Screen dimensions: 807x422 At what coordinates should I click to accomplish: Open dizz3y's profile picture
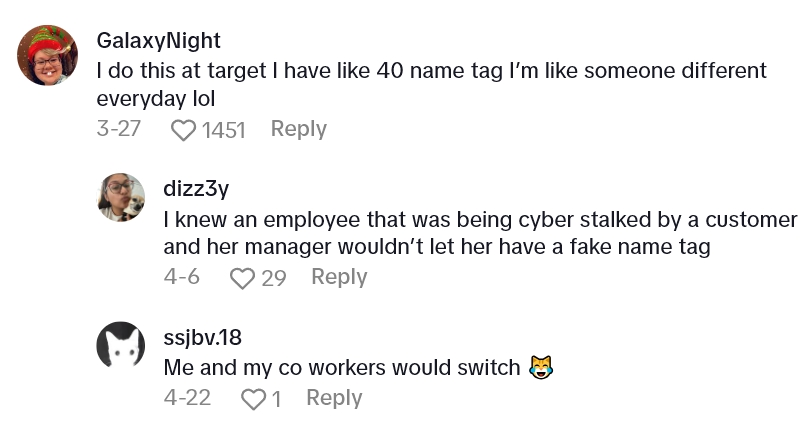[121, 197]
